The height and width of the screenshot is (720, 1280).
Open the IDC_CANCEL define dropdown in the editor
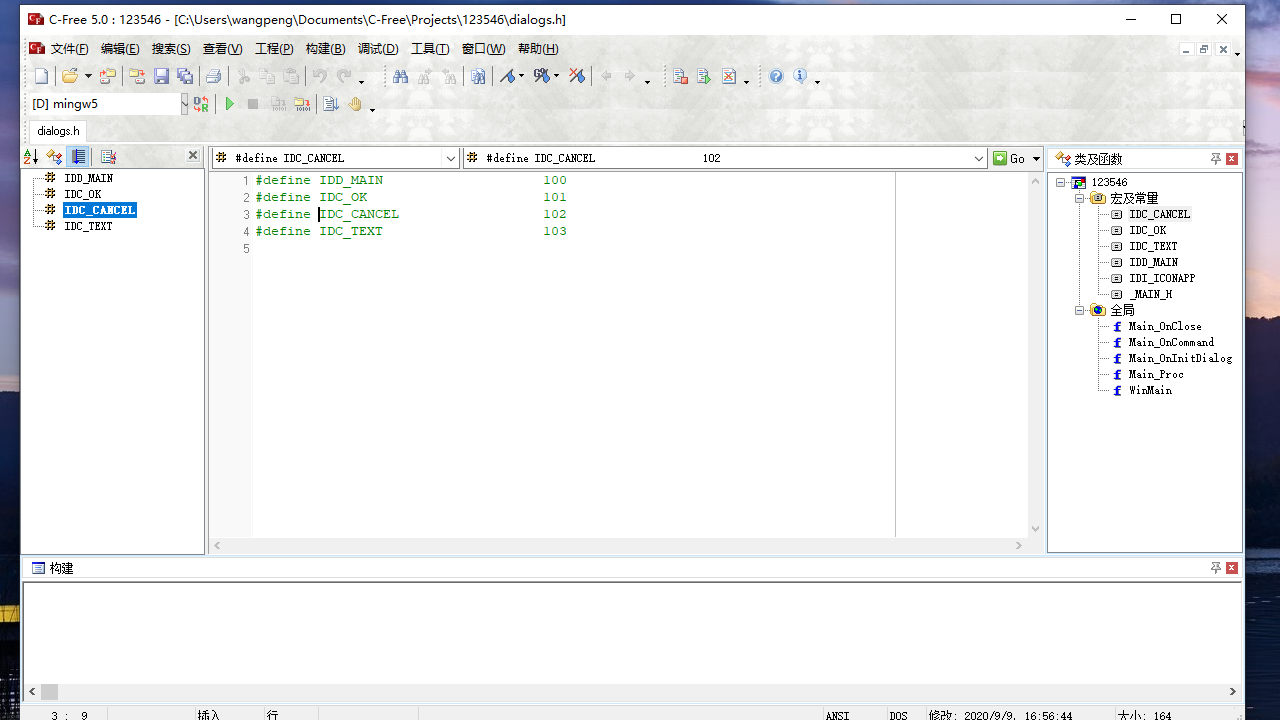pyautogui.click(x=451, y=157)
